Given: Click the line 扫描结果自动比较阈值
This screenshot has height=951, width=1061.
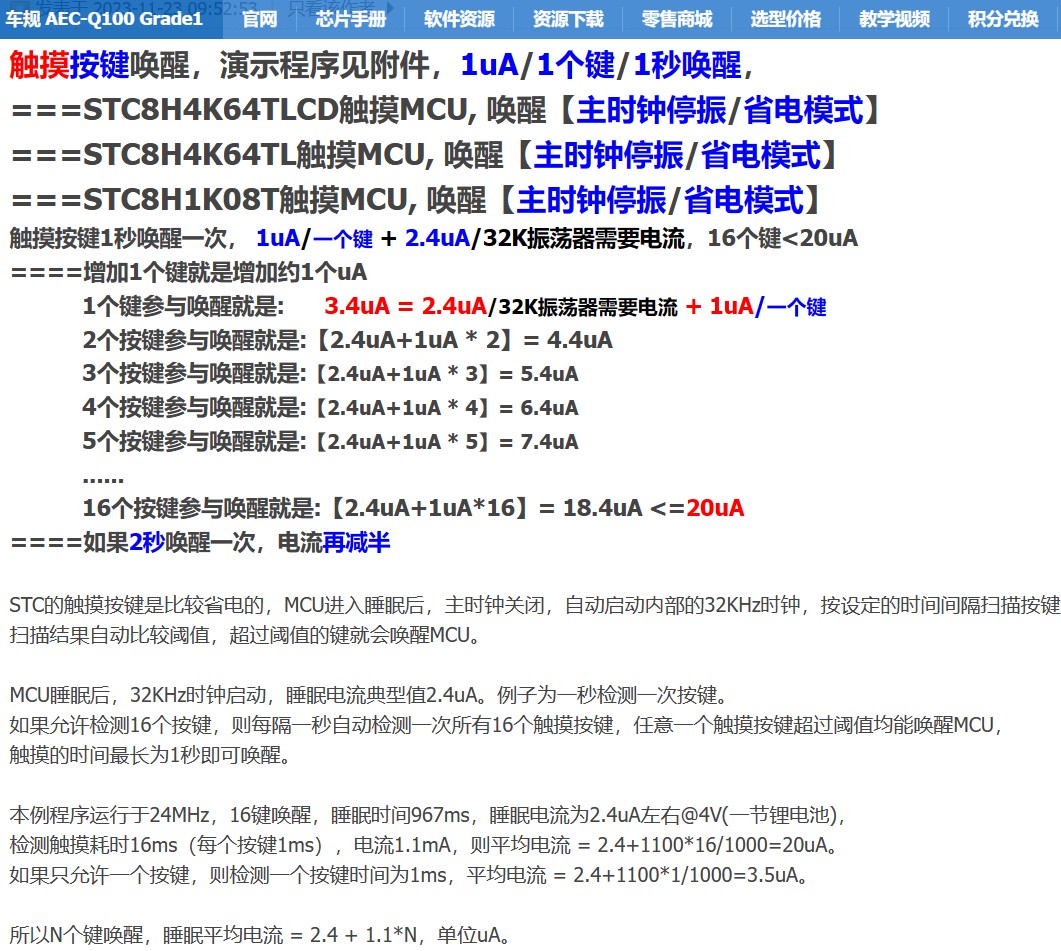Looking at the screenshot, I should (x=244, y=635).
